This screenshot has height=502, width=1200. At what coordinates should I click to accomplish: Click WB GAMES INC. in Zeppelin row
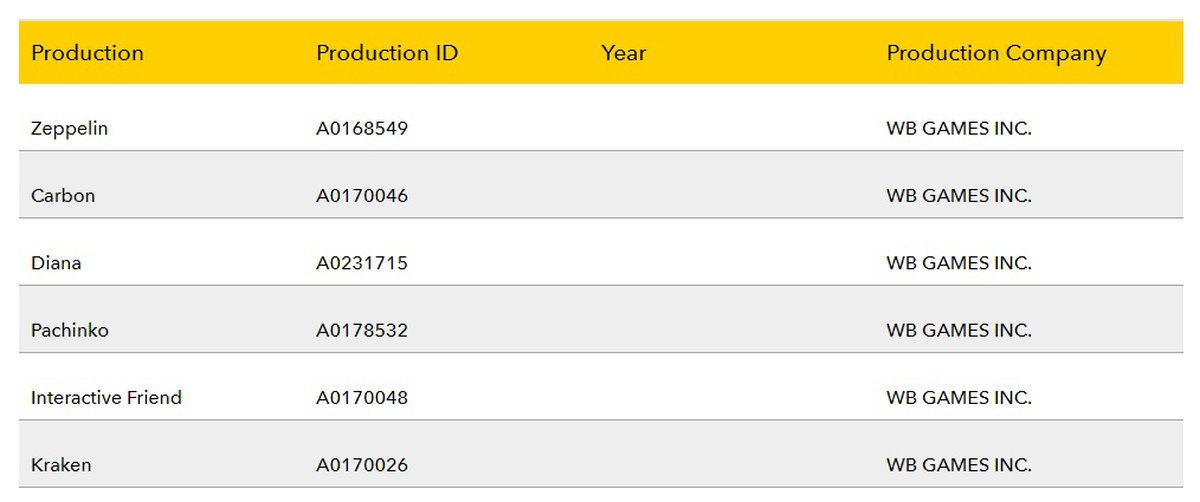tap(958, 129)
